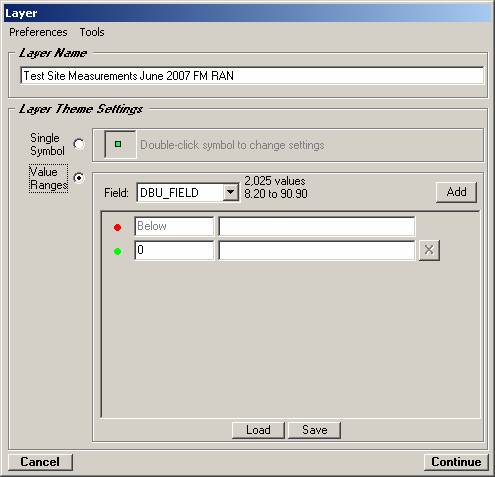The width and height of the screenshot is (495, 477).
Task: Click the Continue button
Action: click(x=456, y=462)
